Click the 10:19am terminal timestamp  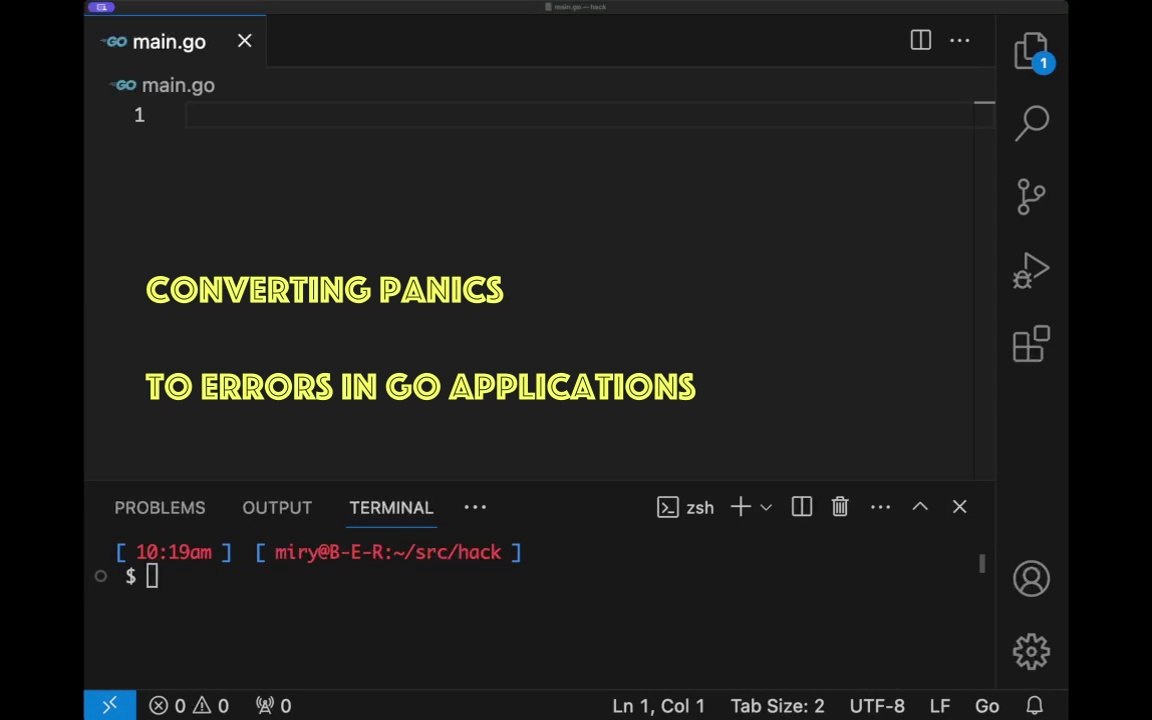pos(173,552)
